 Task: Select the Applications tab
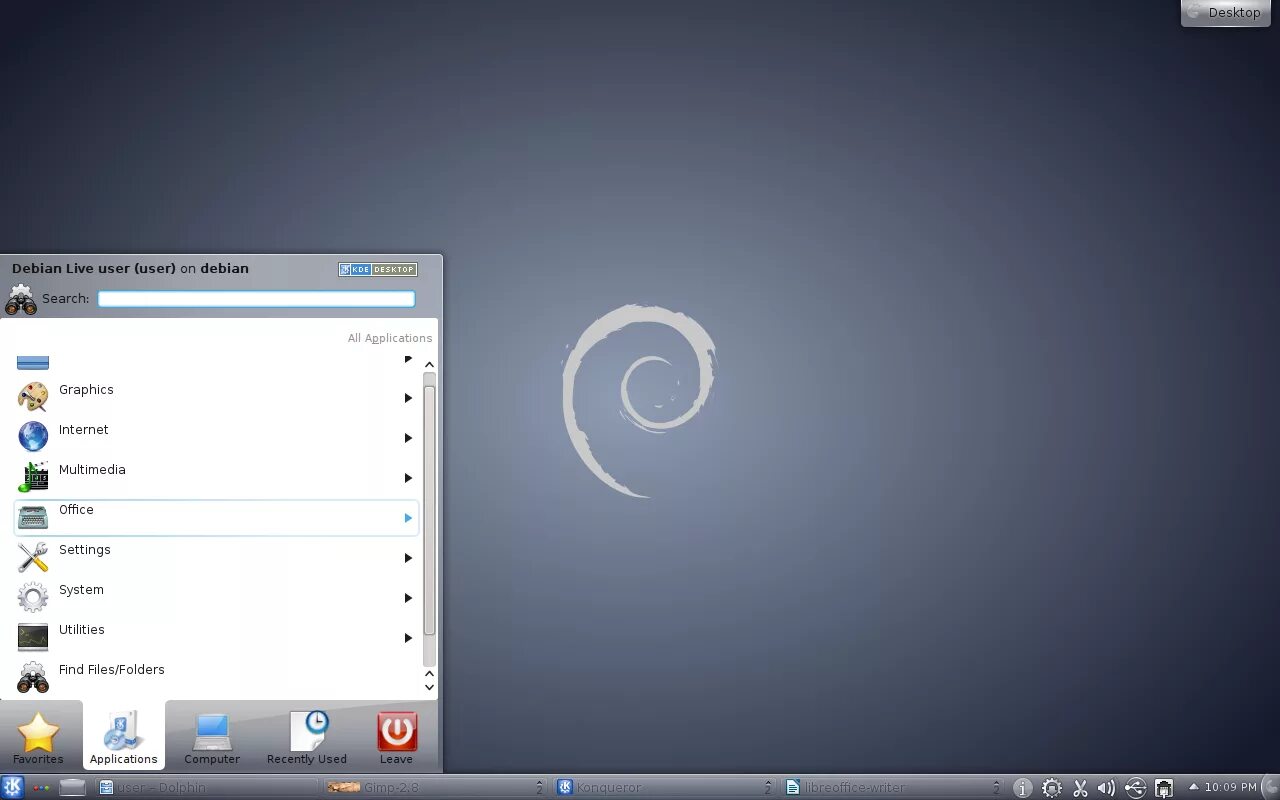(124, 736)
